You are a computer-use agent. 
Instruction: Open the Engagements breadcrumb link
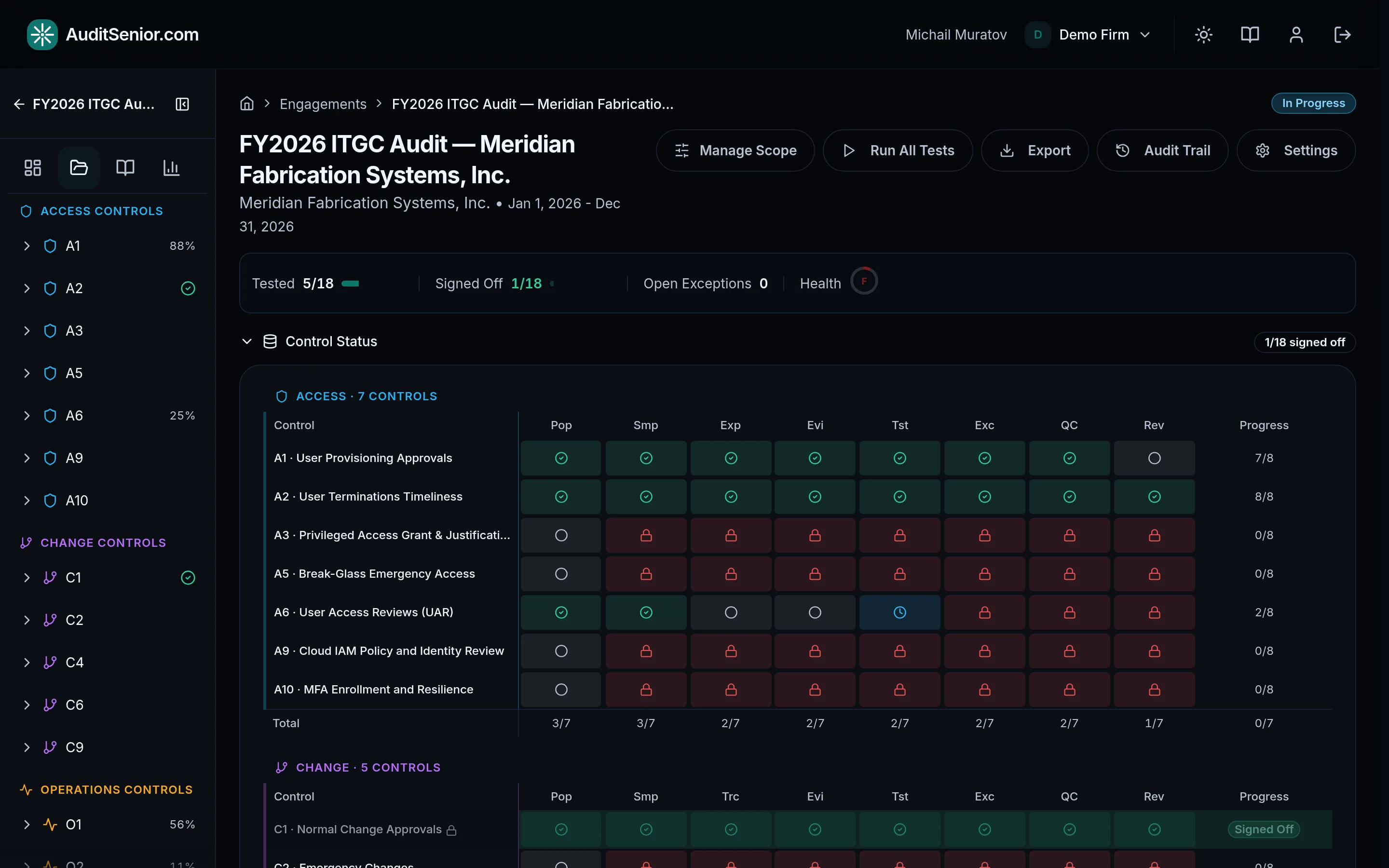pos(323,104)
